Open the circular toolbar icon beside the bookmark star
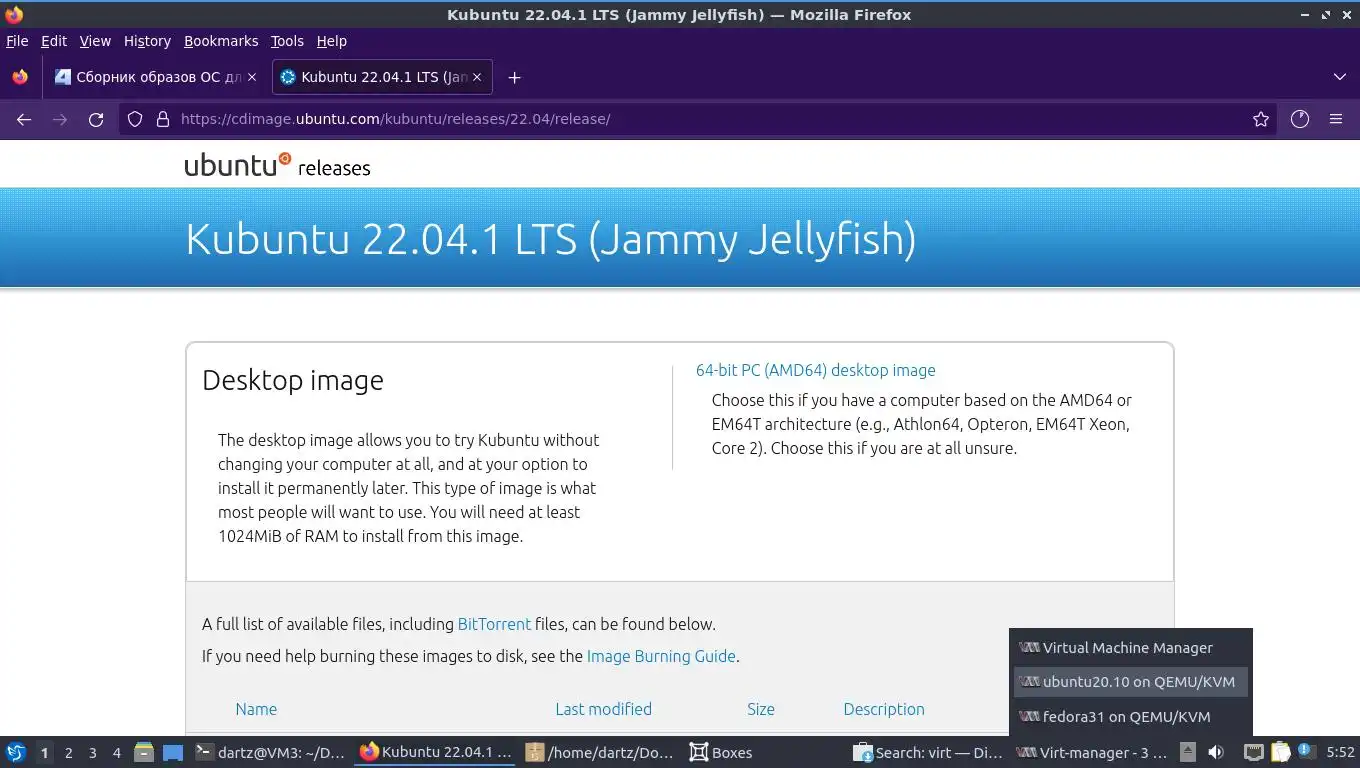Viewport: 1360px width, 768px height. [x=1300, y=119]
